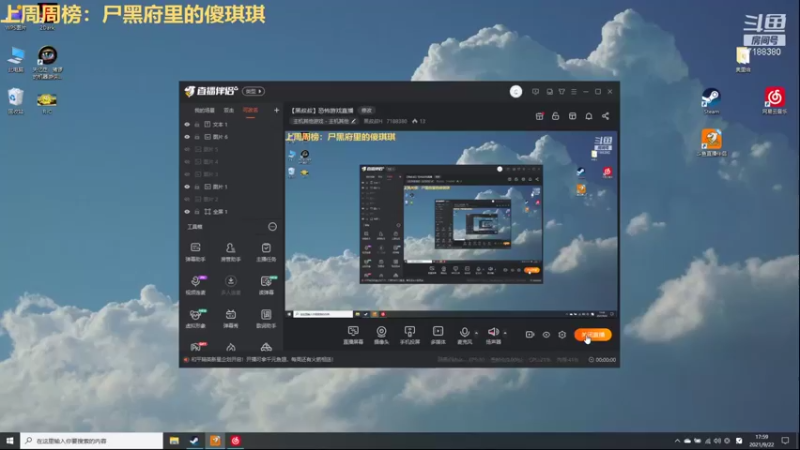Select the 文本 1 layer row
Image resolution: width=800 pixels, height=450 pixels.
(x=231, y=124)
